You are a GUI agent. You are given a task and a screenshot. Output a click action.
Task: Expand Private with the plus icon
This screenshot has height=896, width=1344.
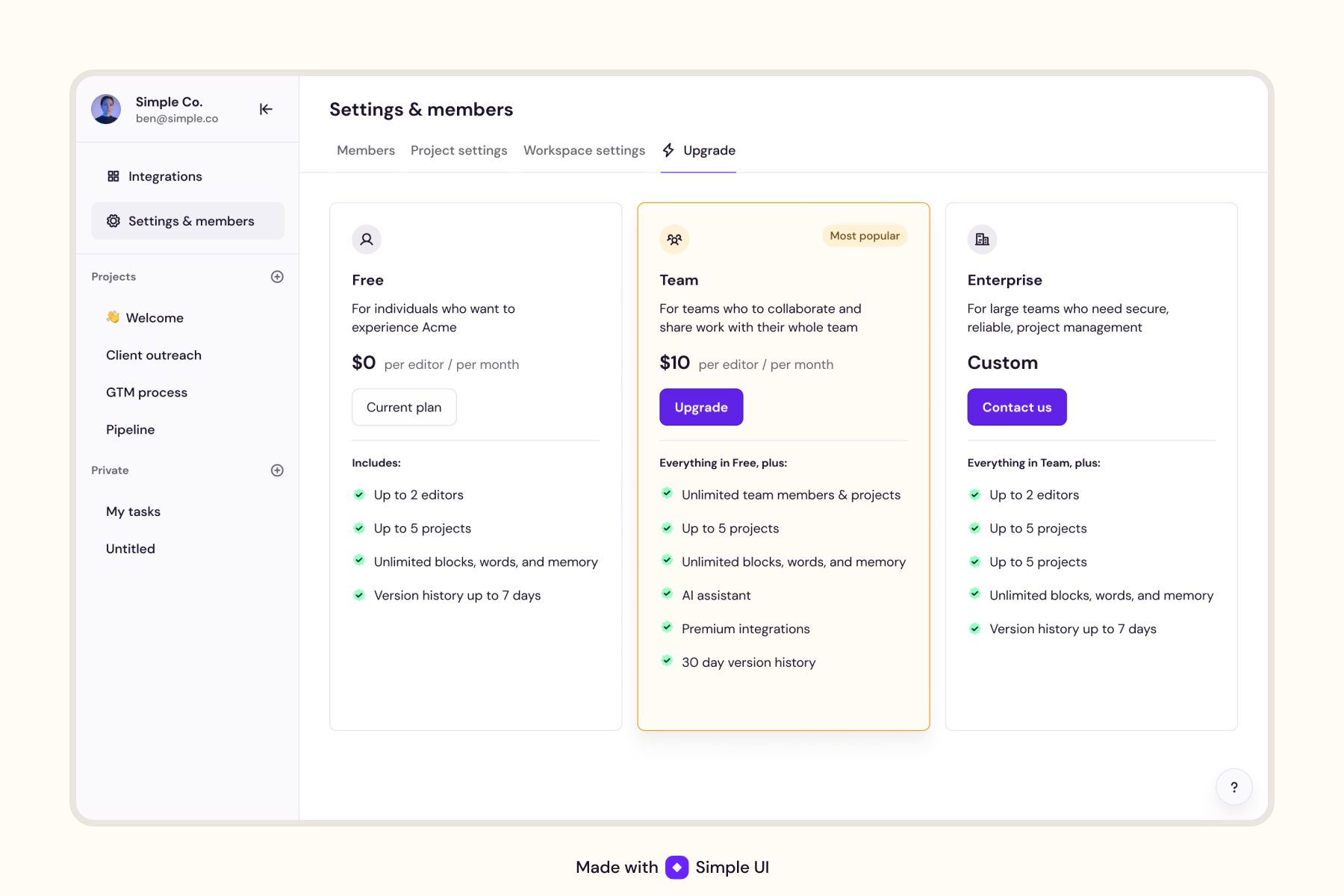coord(277,470)
